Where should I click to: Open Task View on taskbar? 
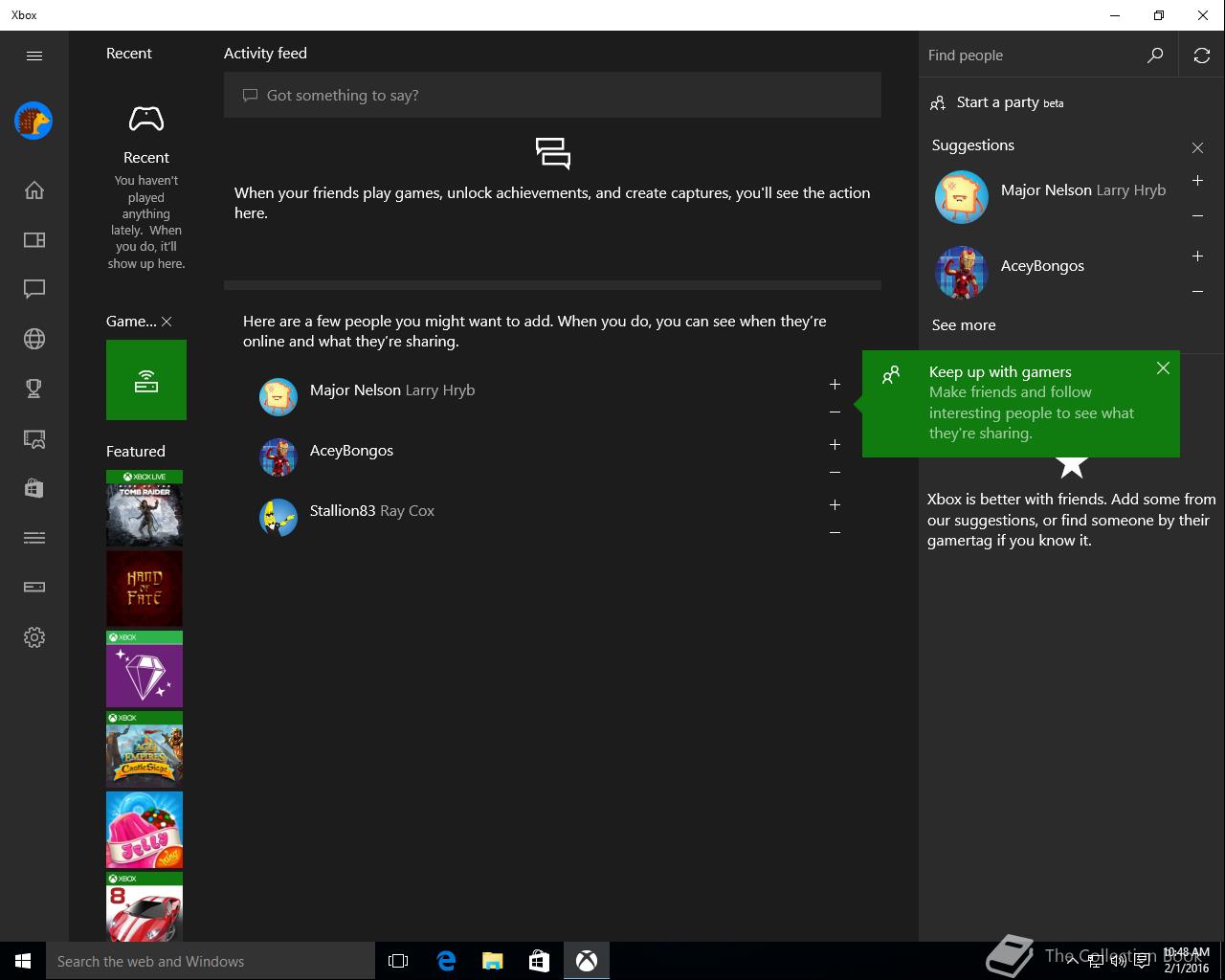pos(398,961)
